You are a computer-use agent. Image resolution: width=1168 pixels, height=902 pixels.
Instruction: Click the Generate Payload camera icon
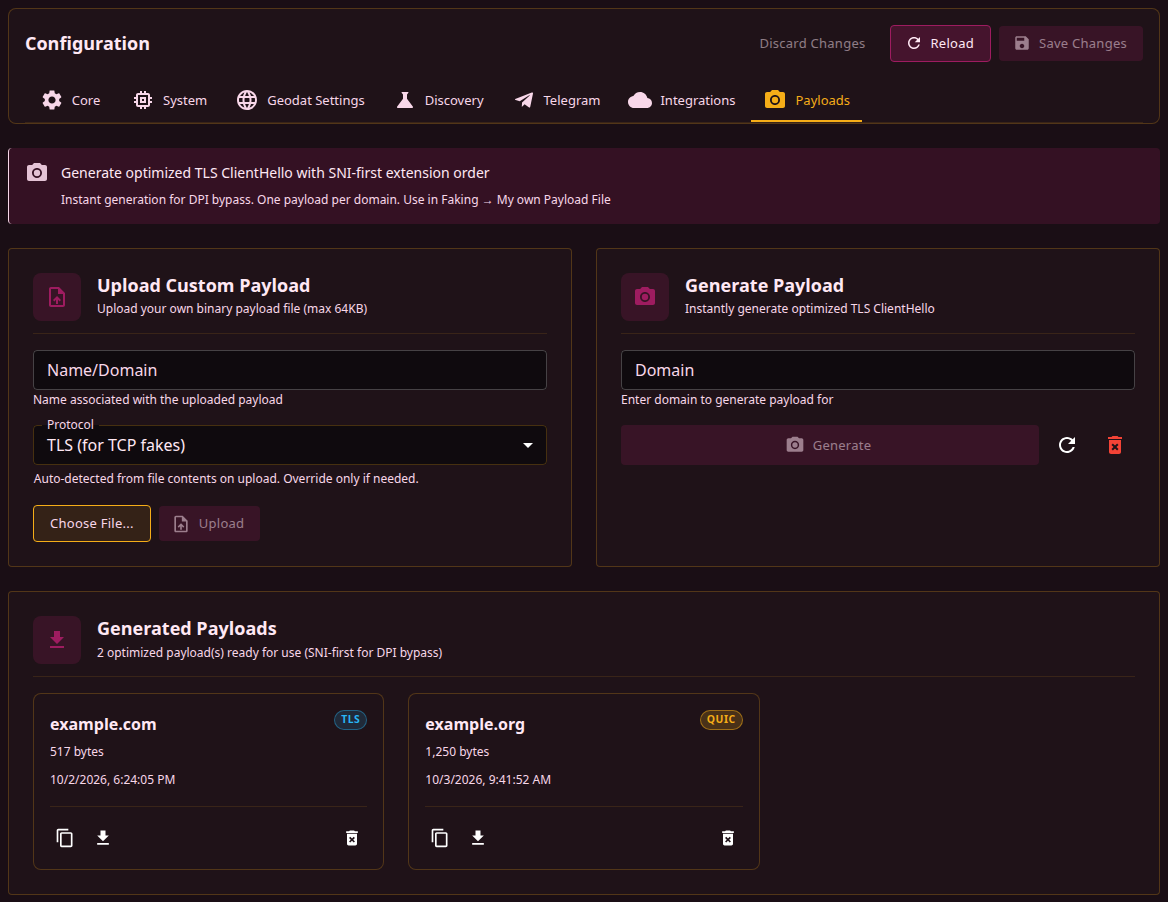[x=645, y=297]
